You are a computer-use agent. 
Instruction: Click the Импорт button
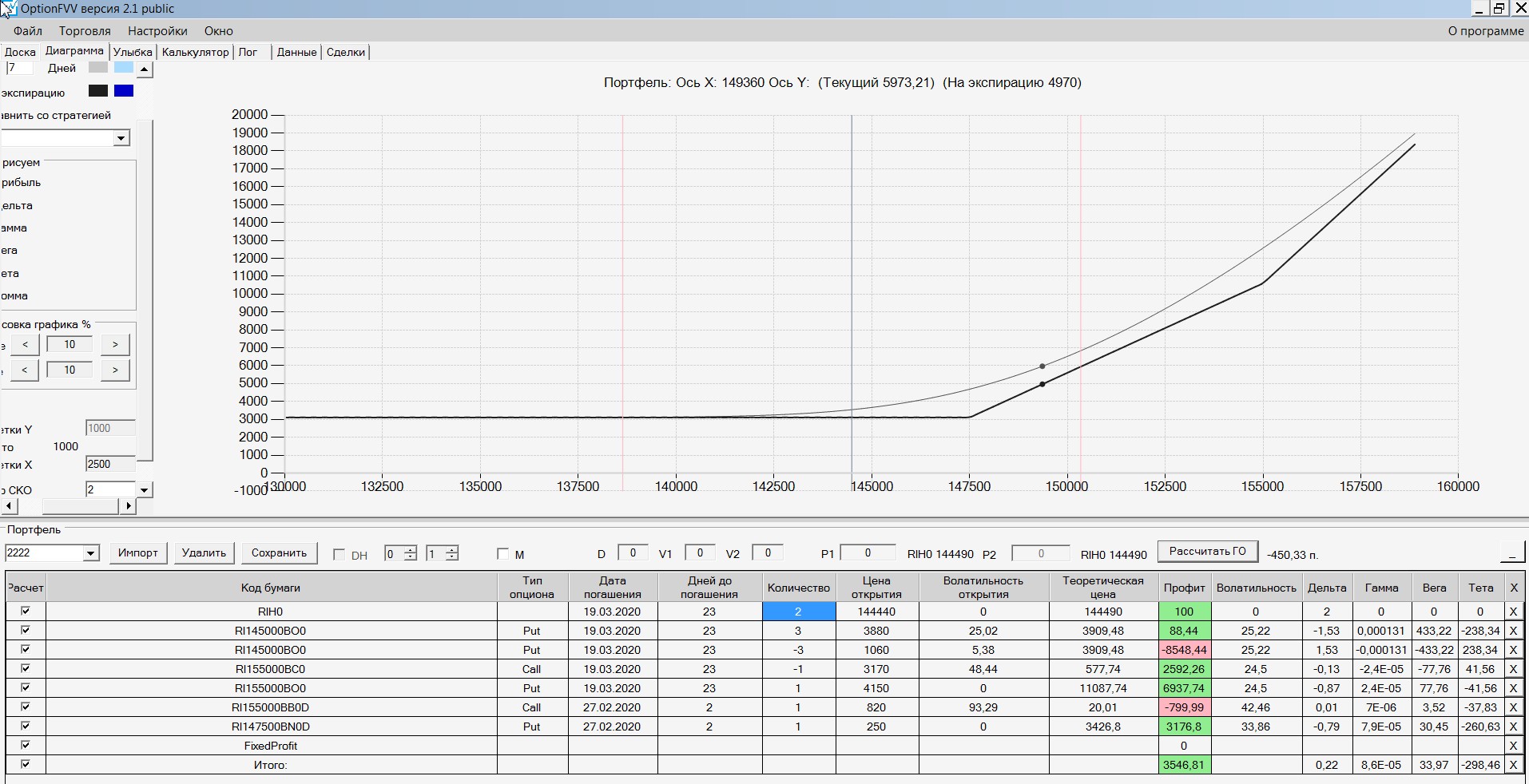[138, 553]
